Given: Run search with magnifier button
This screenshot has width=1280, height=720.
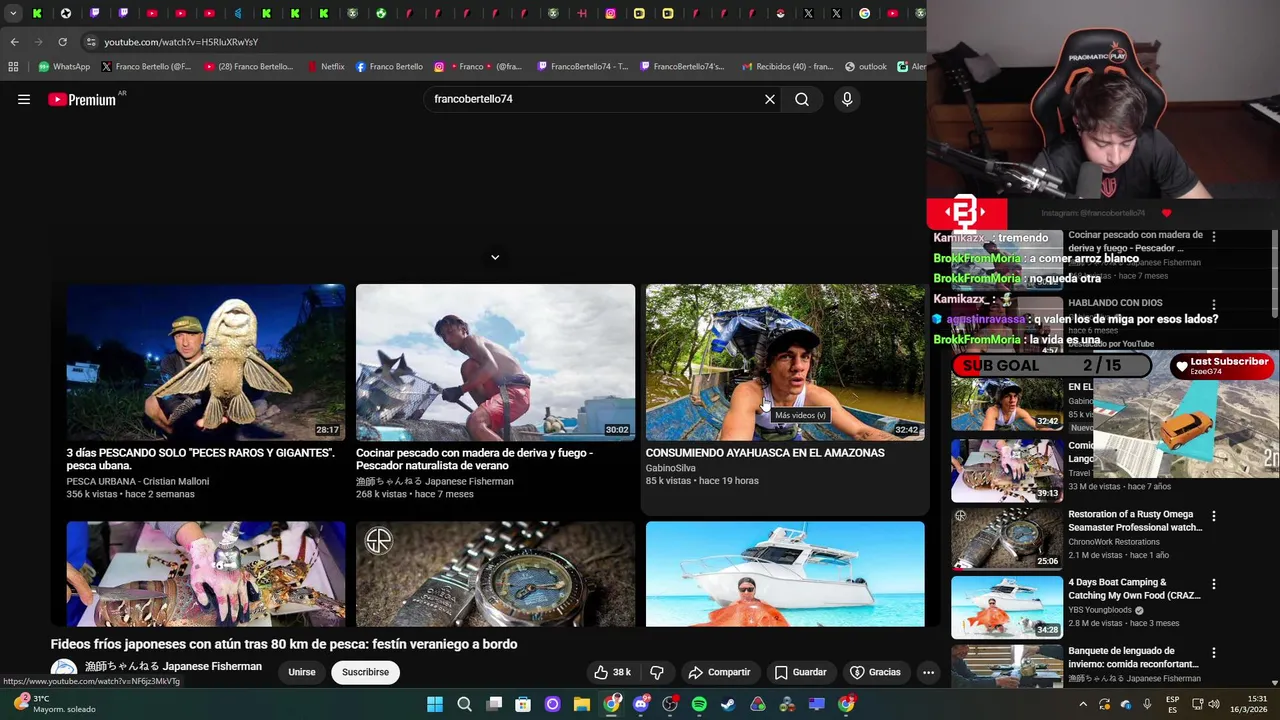Looking at the screenshot, I should pyautogui.click(x=802, y=99).
